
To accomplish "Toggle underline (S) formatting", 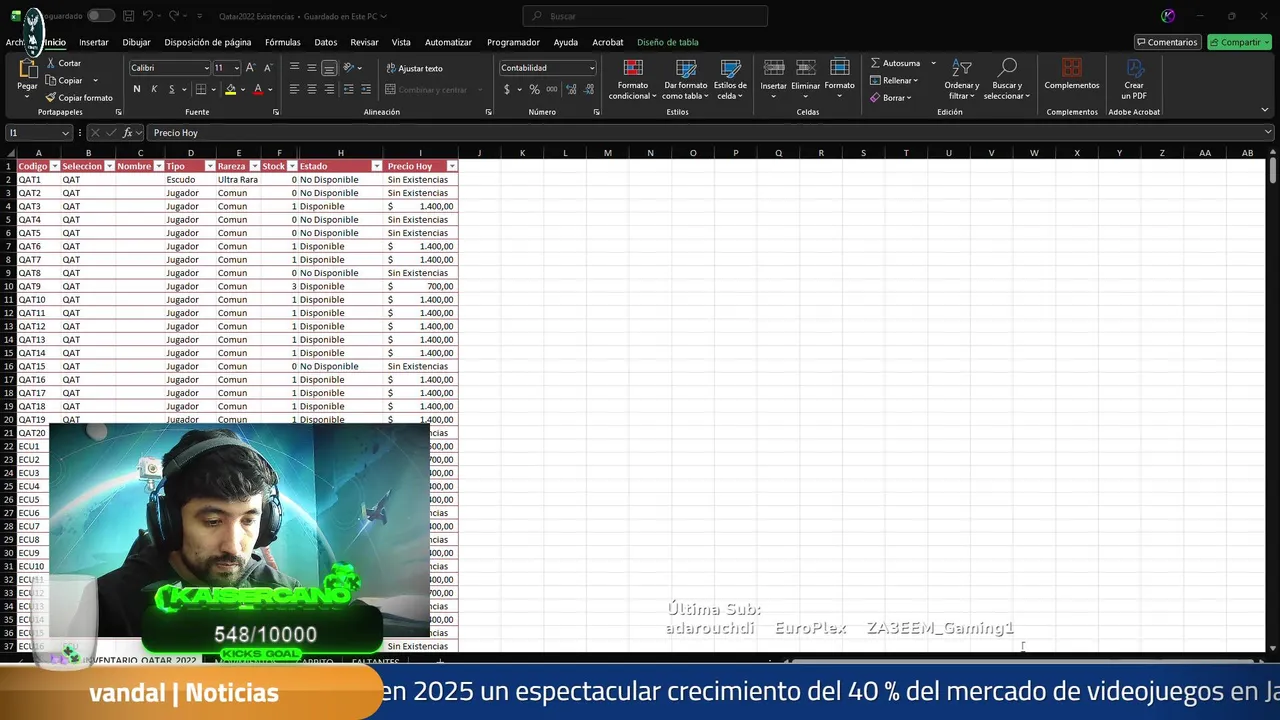I will tap(171, 89).
